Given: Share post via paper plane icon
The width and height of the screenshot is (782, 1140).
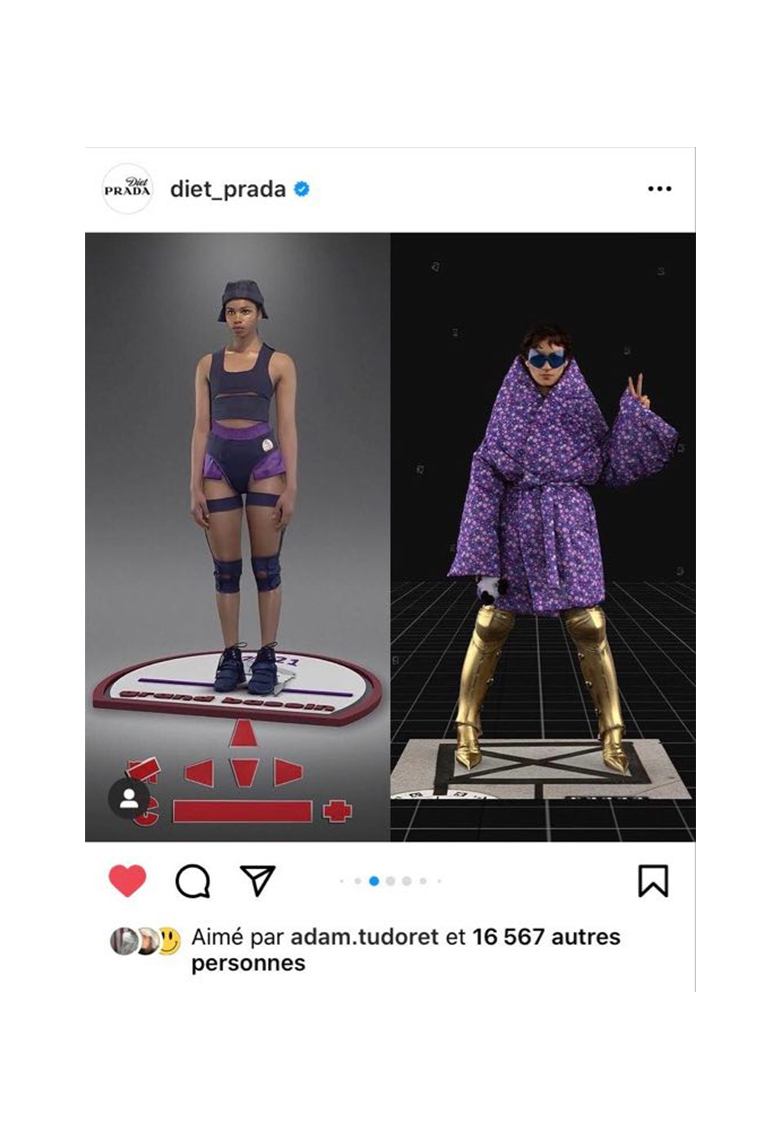Looking at the screenshot, I should click(257, 880).
